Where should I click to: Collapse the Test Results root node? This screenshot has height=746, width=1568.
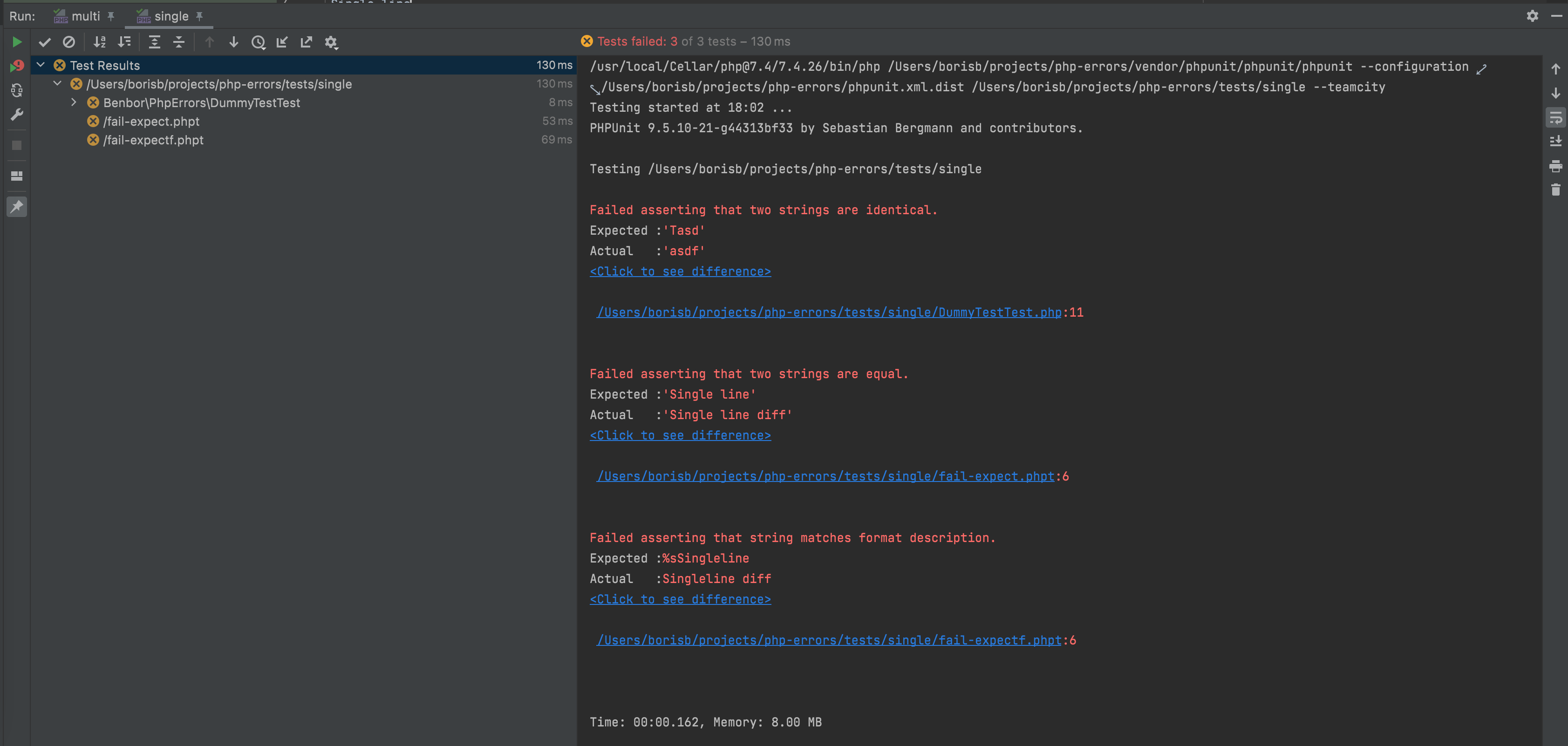41,65
